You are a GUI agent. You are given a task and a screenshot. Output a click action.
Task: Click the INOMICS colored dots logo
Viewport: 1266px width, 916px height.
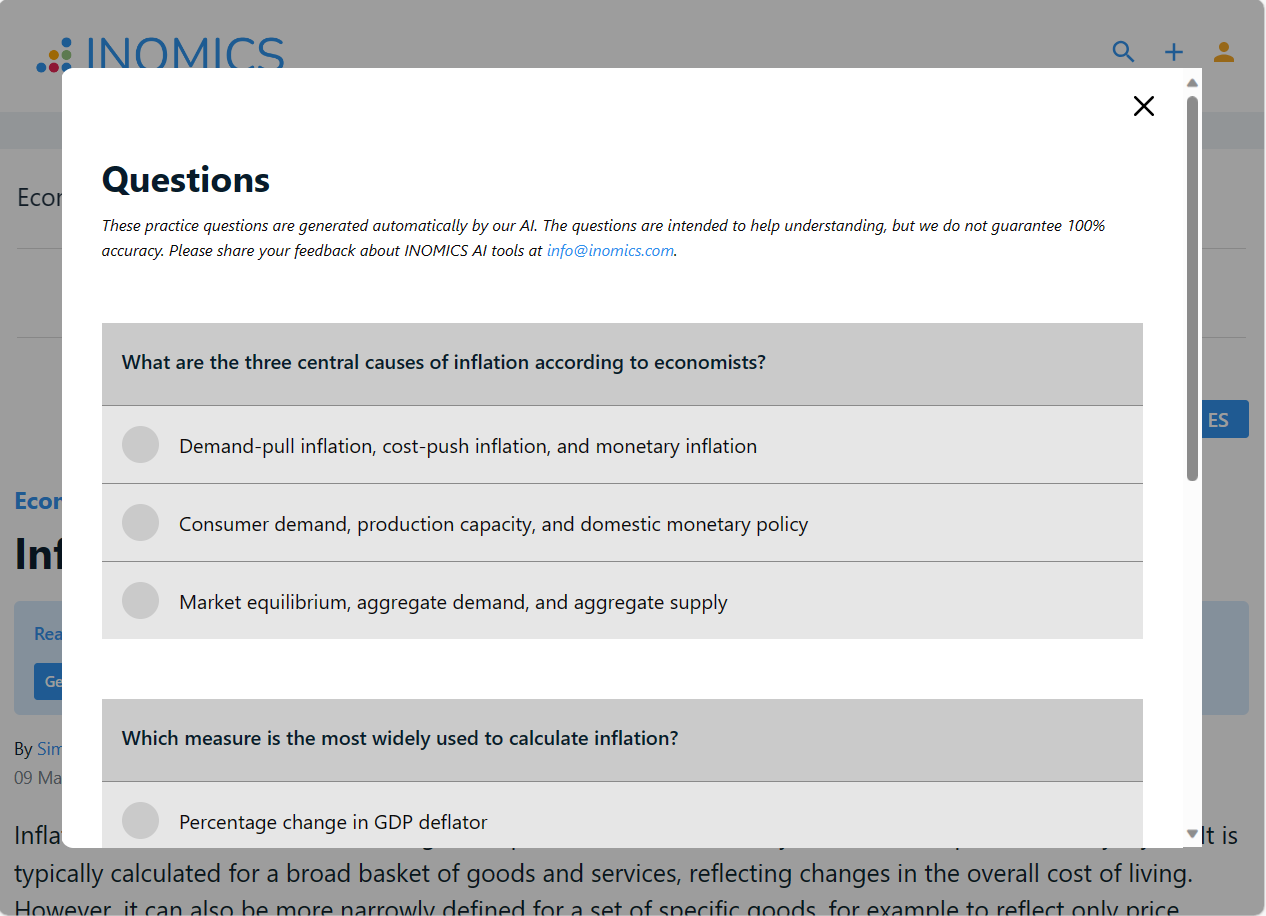click(x=54, y=55)
